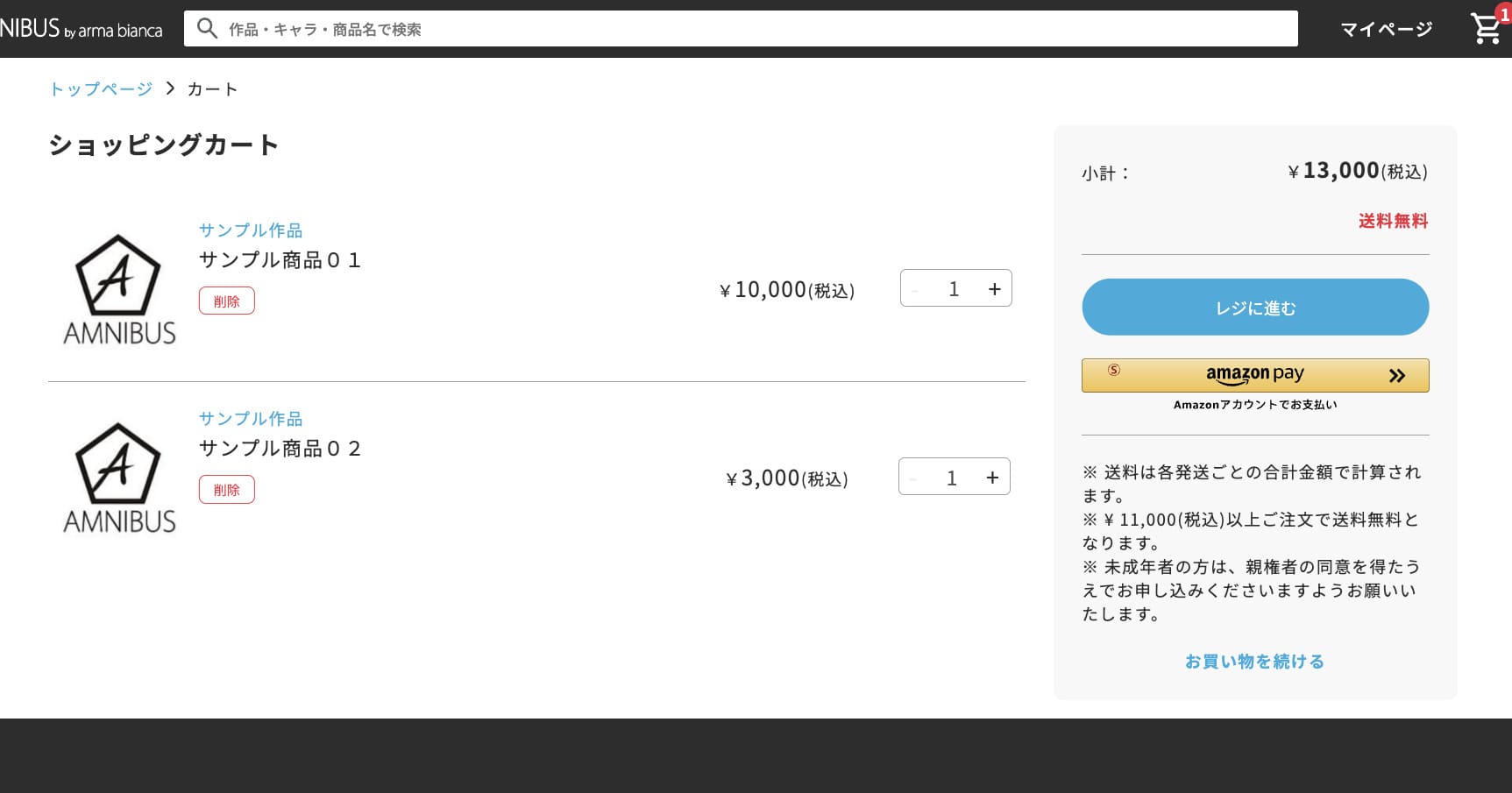This screenshot has width=1512, height=793.
Task: Decrease quantity of サンプル商品０２
Action: coord(913,478)
